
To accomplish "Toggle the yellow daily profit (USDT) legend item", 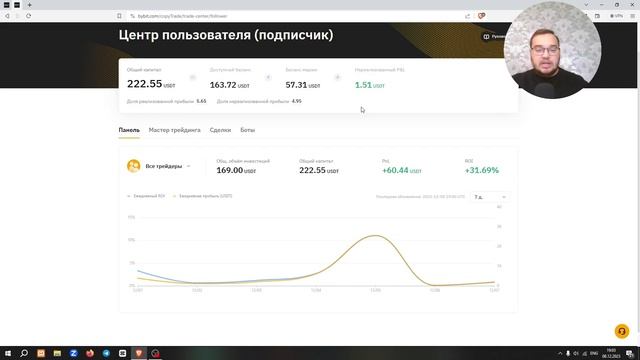I will point(203,196).
